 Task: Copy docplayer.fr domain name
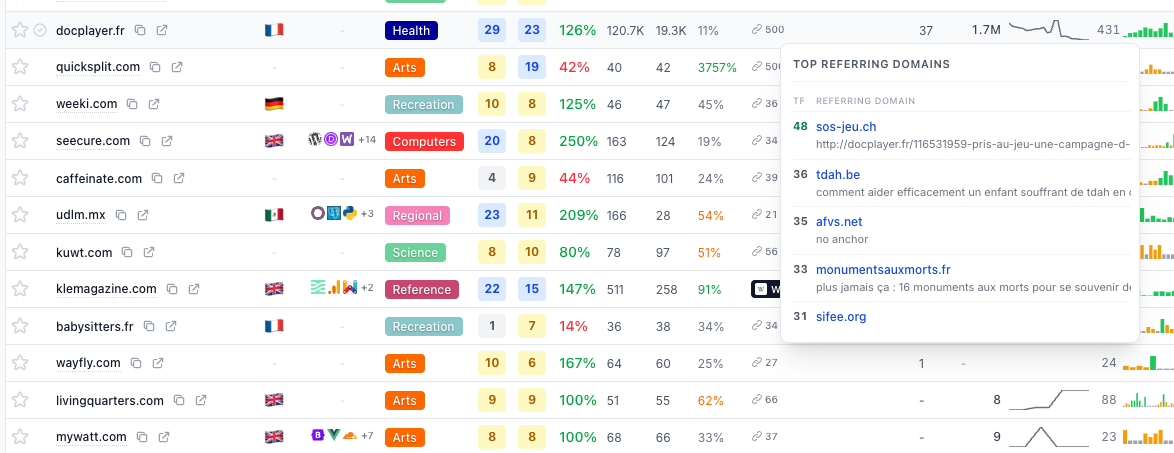tap(140, 30)
